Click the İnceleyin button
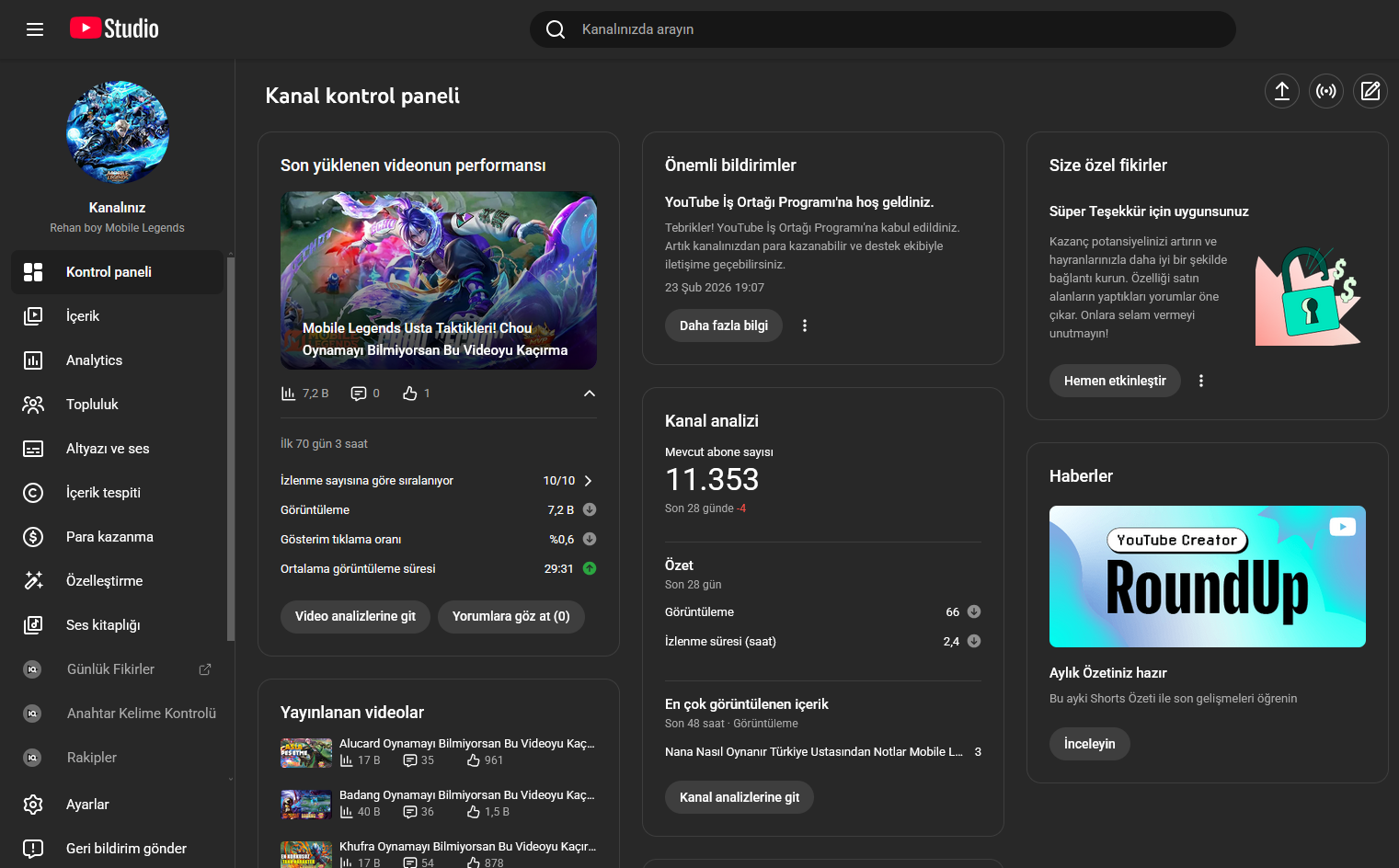The height and width of the screenshot is (868, 1399). click(x=1090, y=744)
